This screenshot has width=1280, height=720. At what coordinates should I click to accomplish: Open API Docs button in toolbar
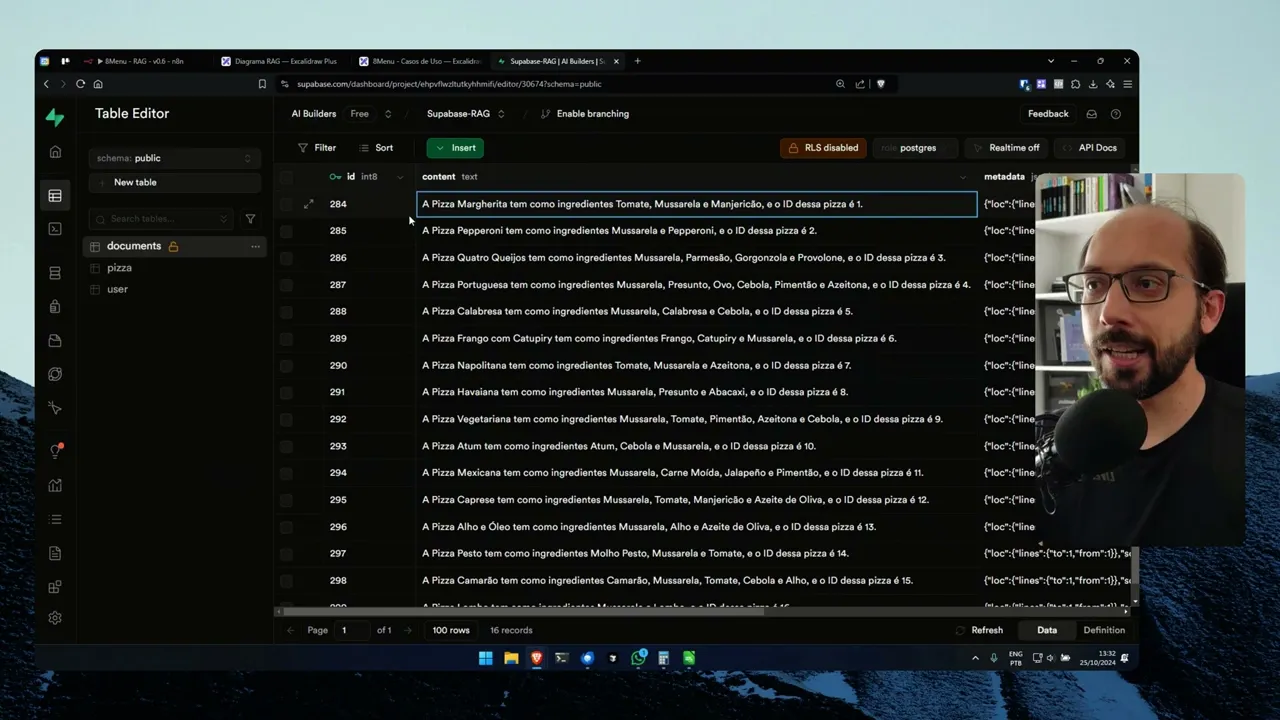1089,148
